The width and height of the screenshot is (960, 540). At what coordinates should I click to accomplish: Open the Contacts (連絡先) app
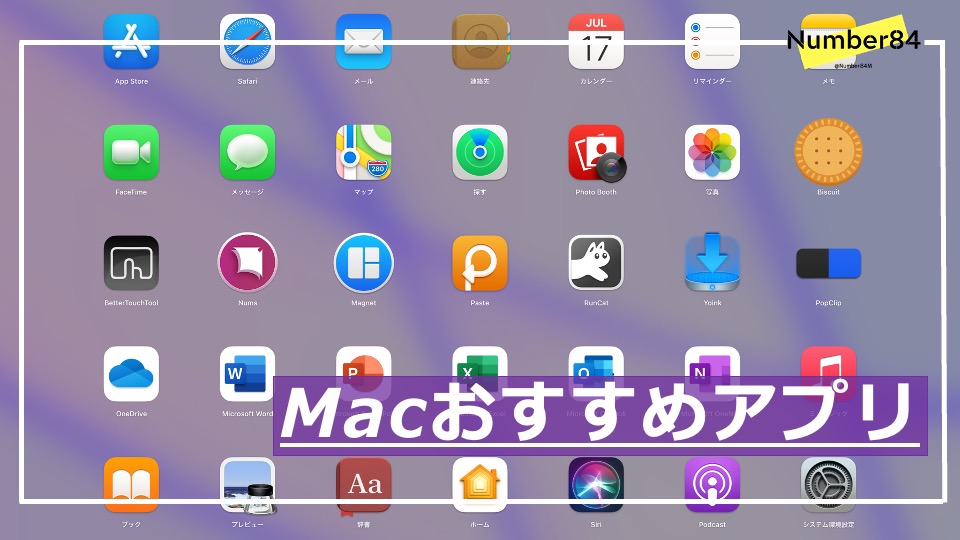click(x=480, y=42)
